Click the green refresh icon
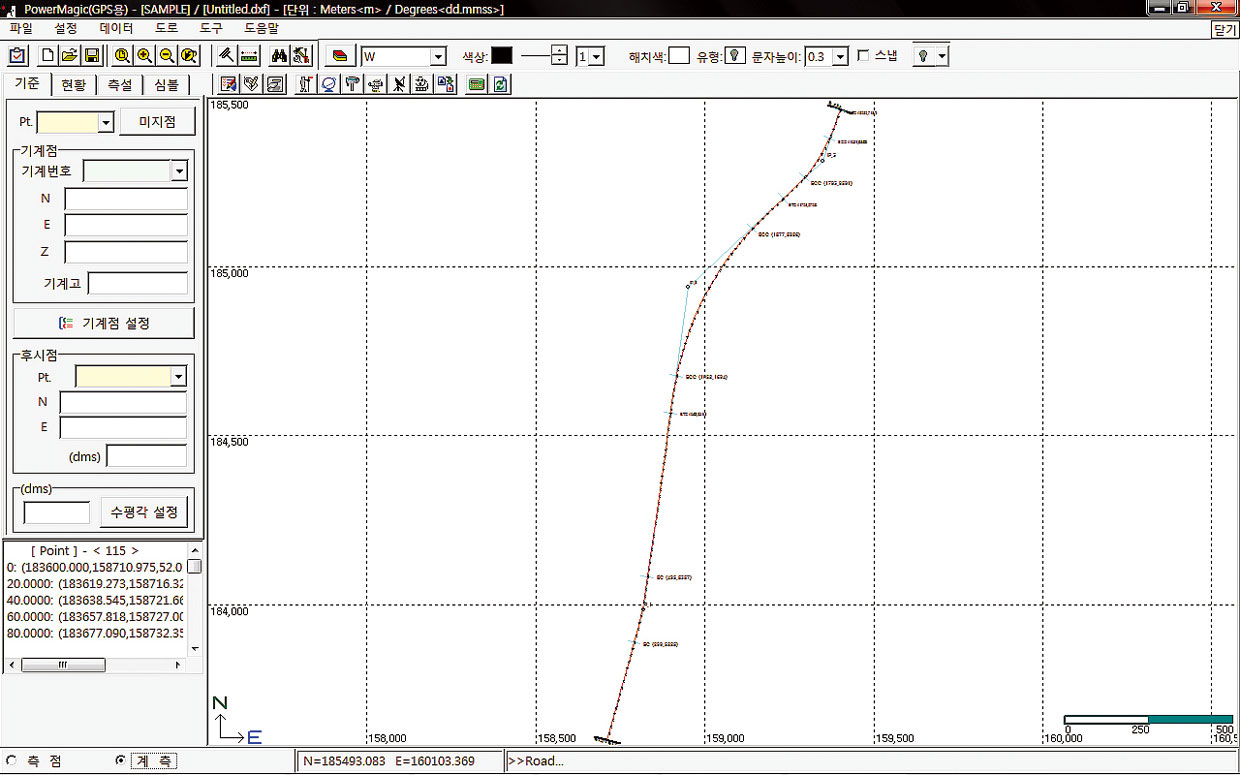The image size is (1240, 775). click(499, 84)
